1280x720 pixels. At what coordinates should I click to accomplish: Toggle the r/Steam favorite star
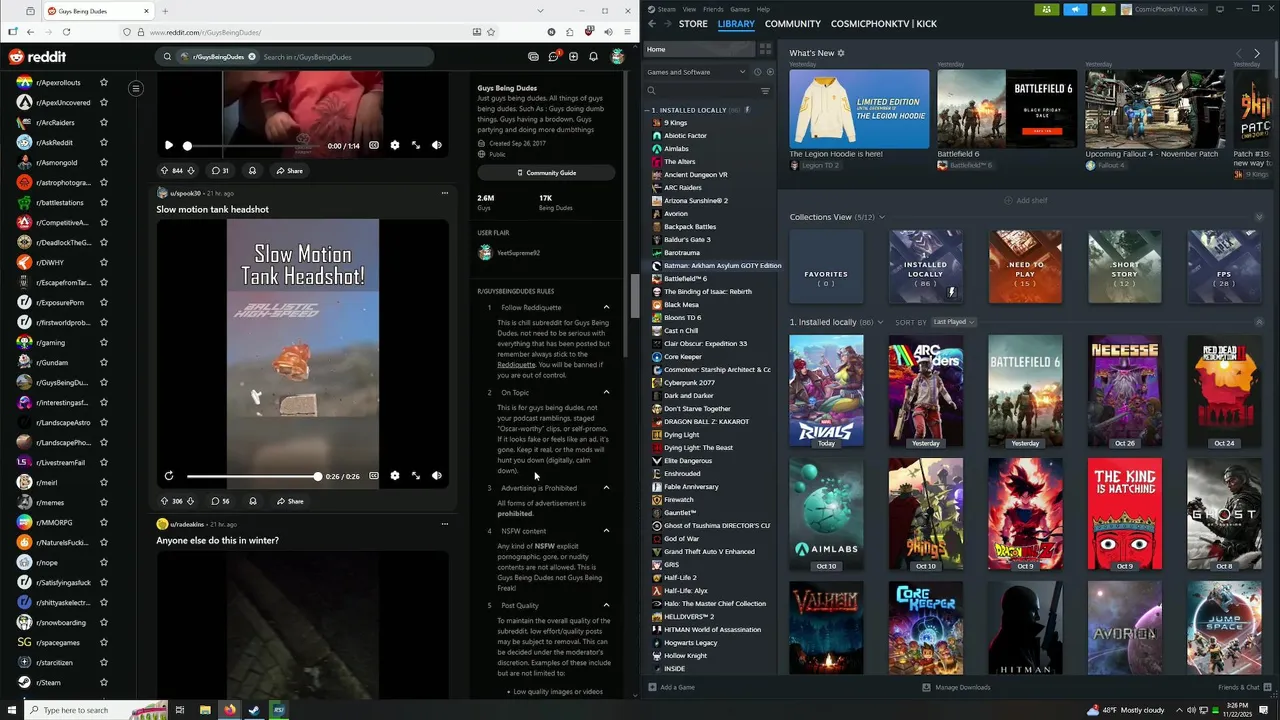tap(103, 682)
